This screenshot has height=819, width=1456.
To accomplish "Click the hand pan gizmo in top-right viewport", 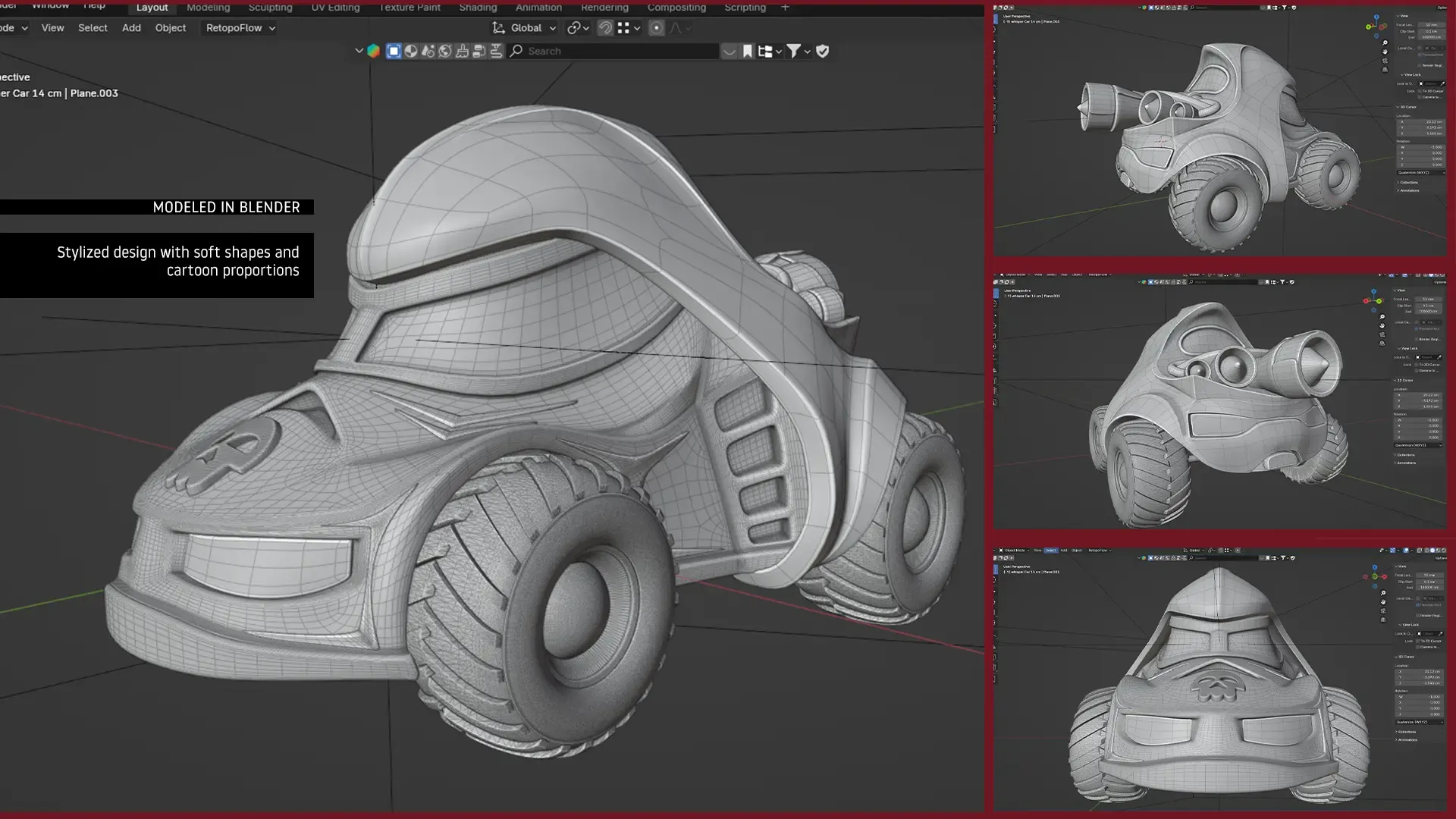I will pyautogui.click(x=1385, y=52).
